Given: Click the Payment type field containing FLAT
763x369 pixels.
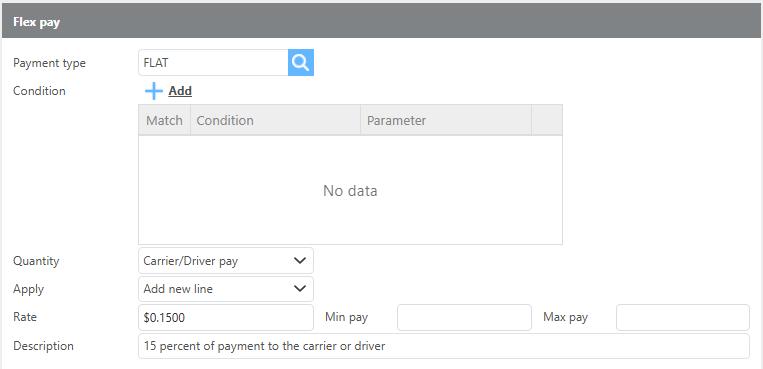Looking at the screenshot, I should coord(213,62).
